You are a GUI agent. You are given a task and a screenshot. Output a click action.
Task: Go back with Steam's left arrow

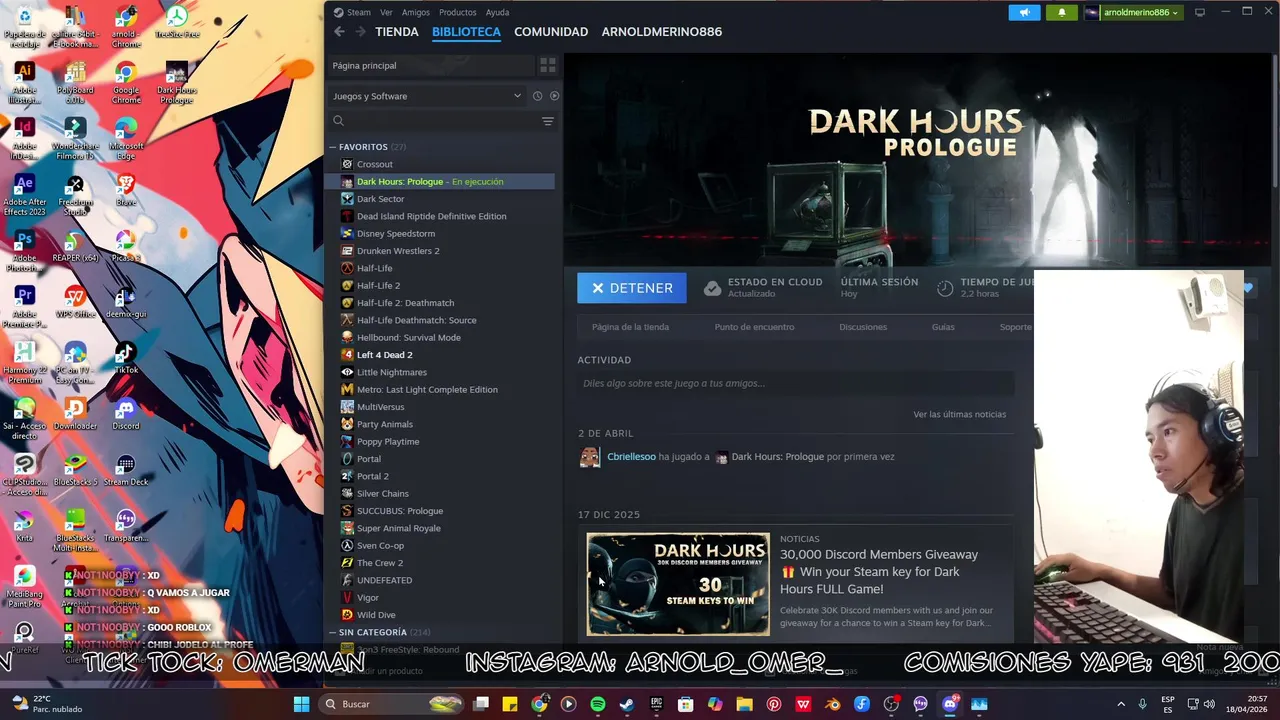[339, 32]
